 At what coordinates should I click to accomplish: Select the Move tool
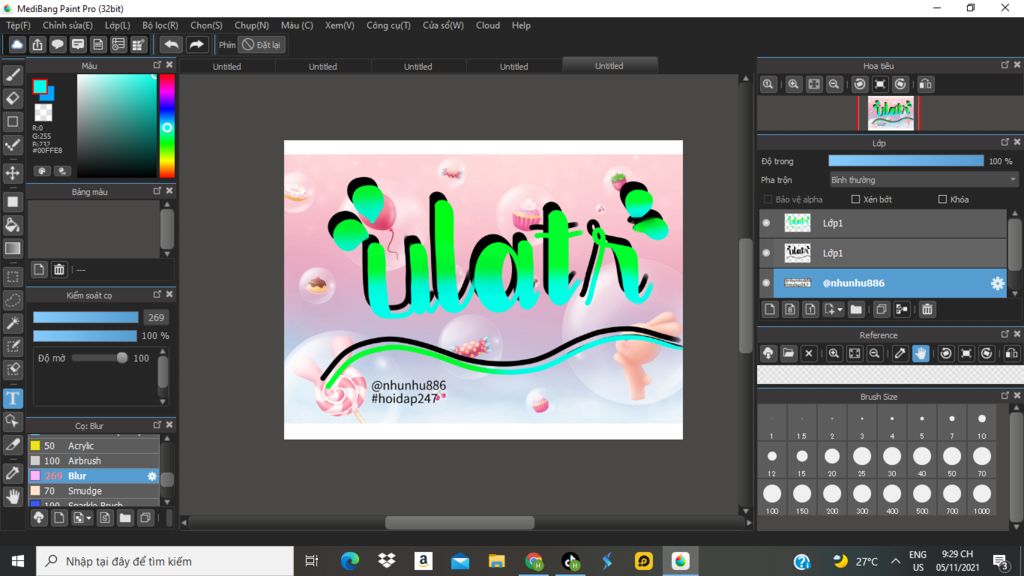12,173
